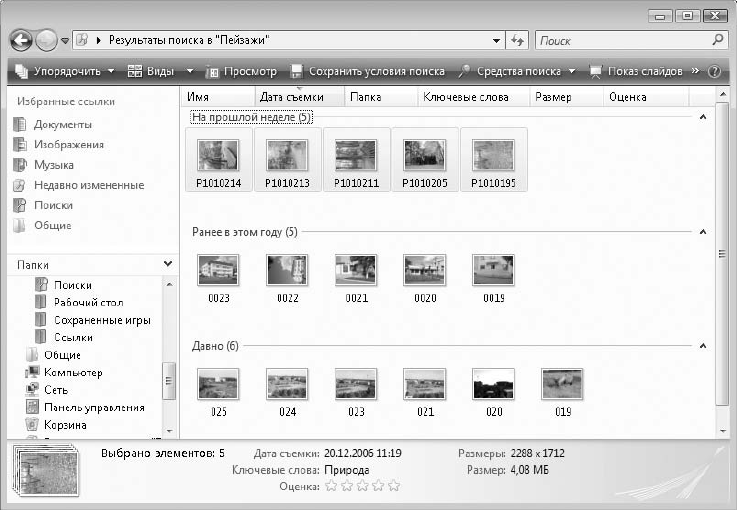Open the Средства поиска menu
The height and width of the screenshot is (511, 737).
517,72
